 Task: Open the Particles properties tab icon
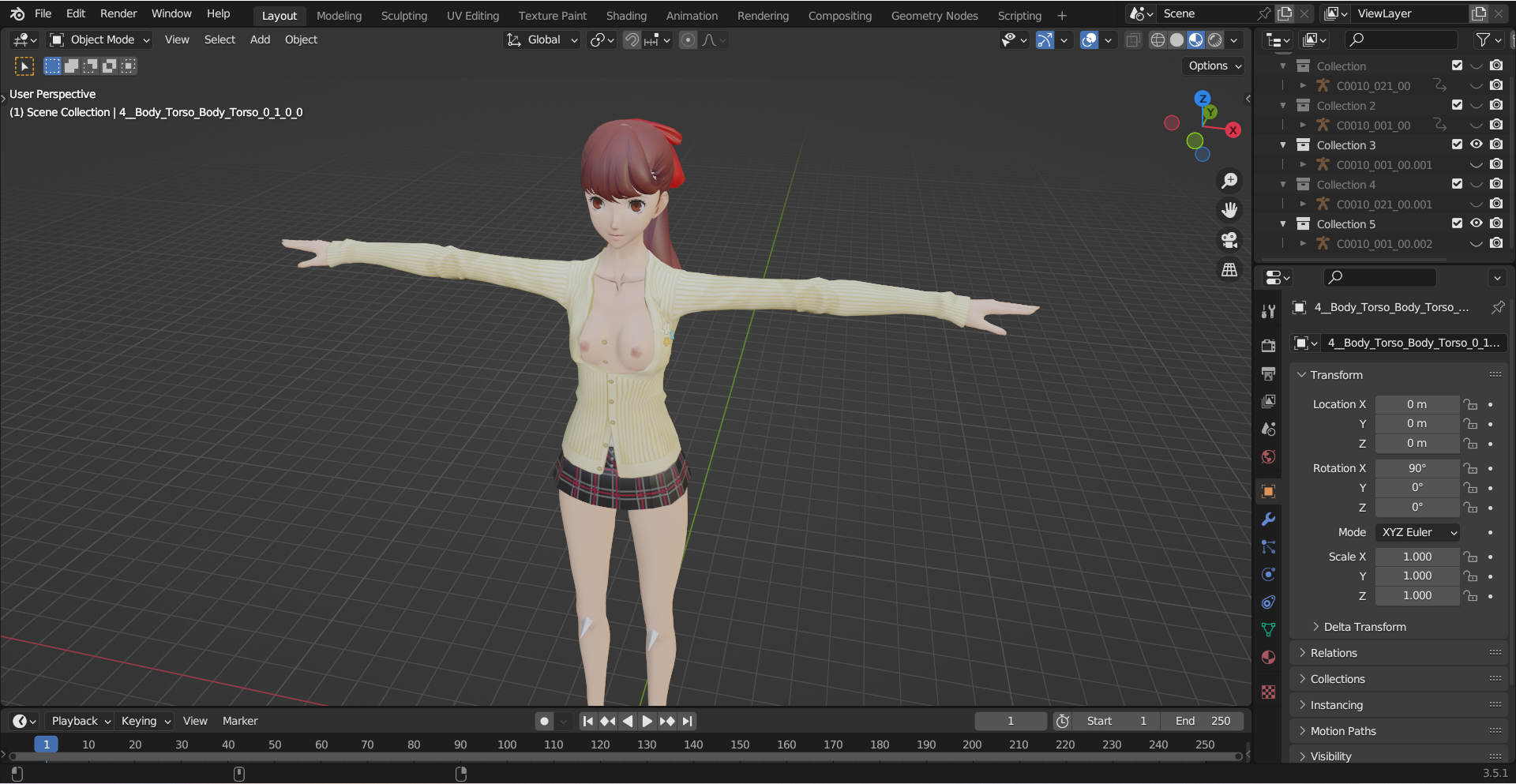(x=1269, y=546)
